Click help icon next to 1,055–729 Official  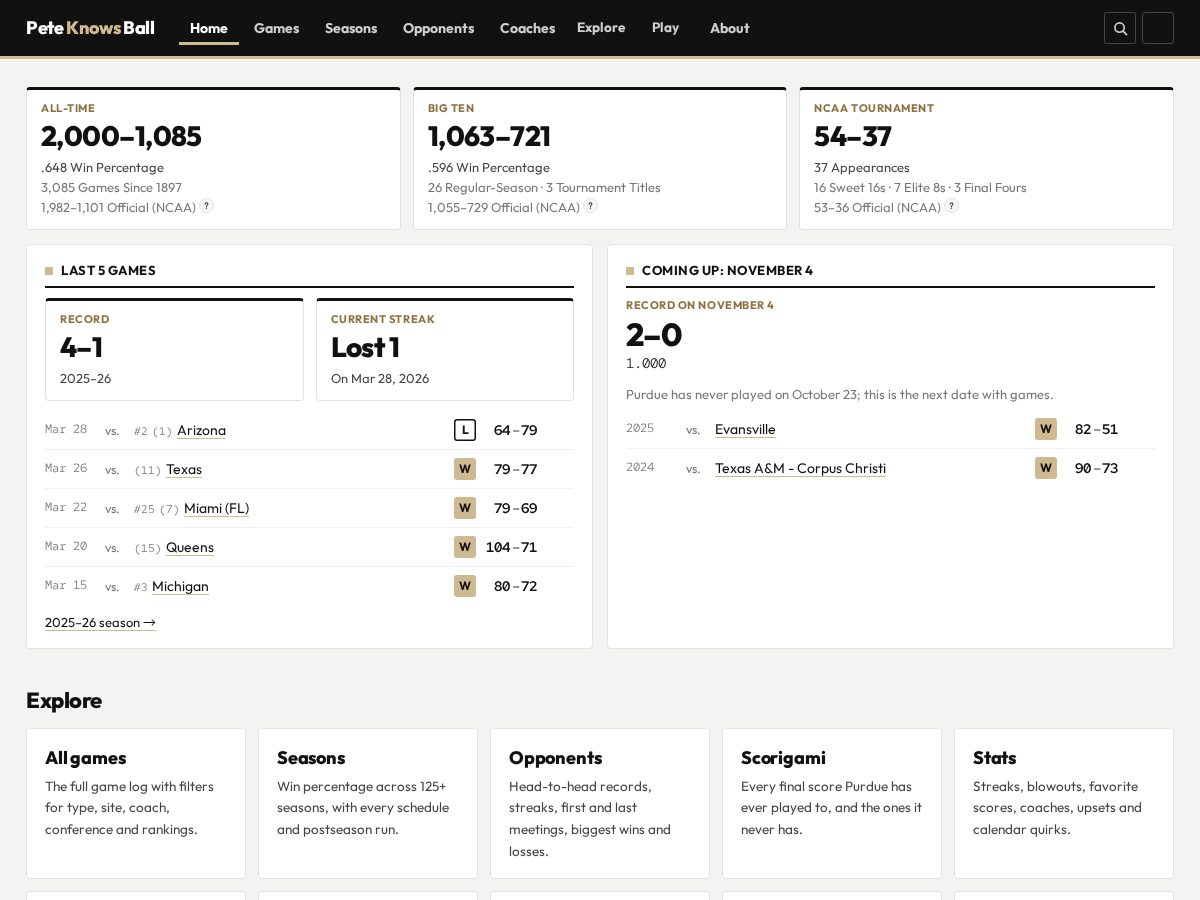(590, 206)
